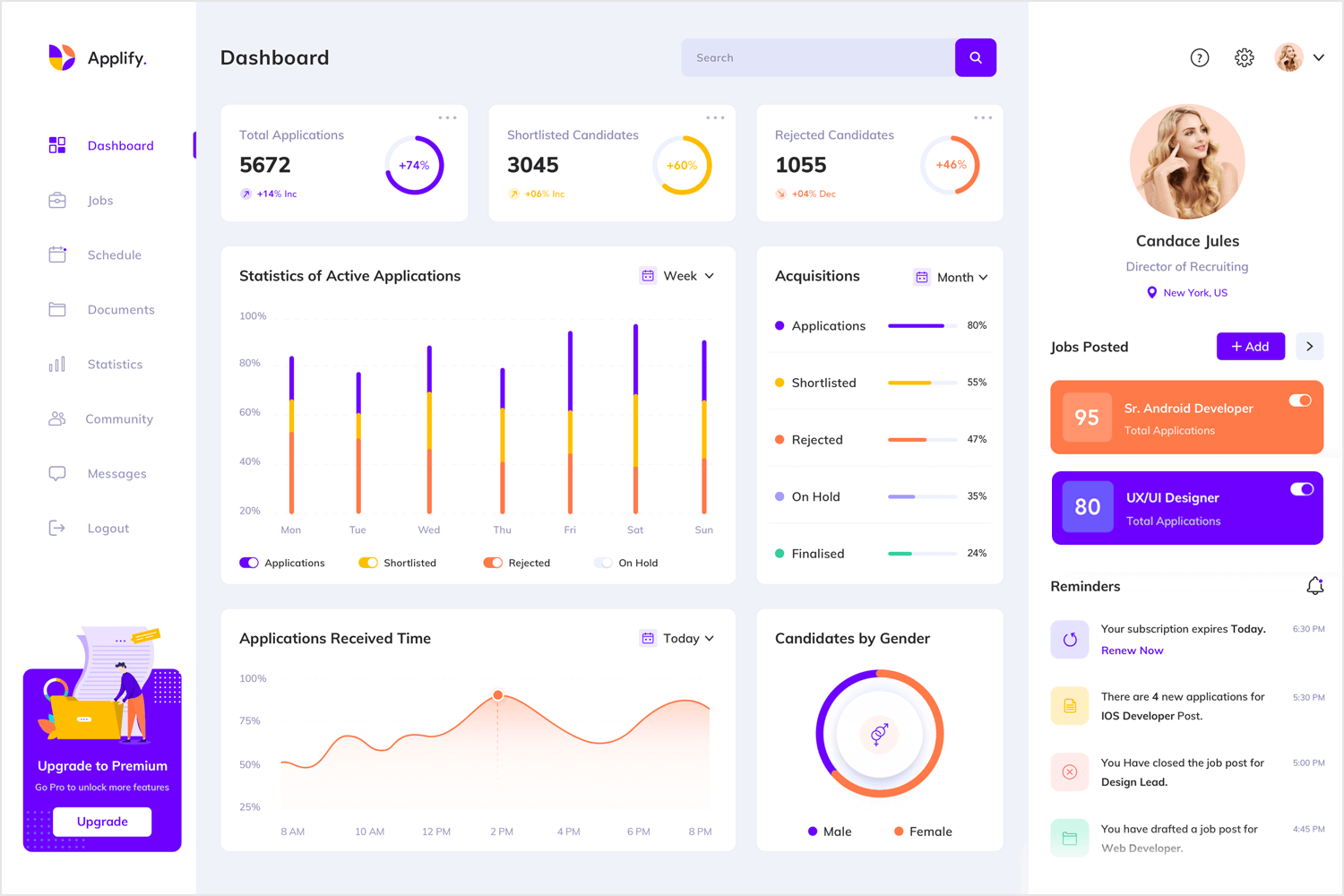
Task: Open the Week dropdown on Statistics chart
Action: [x=677, y=275]
